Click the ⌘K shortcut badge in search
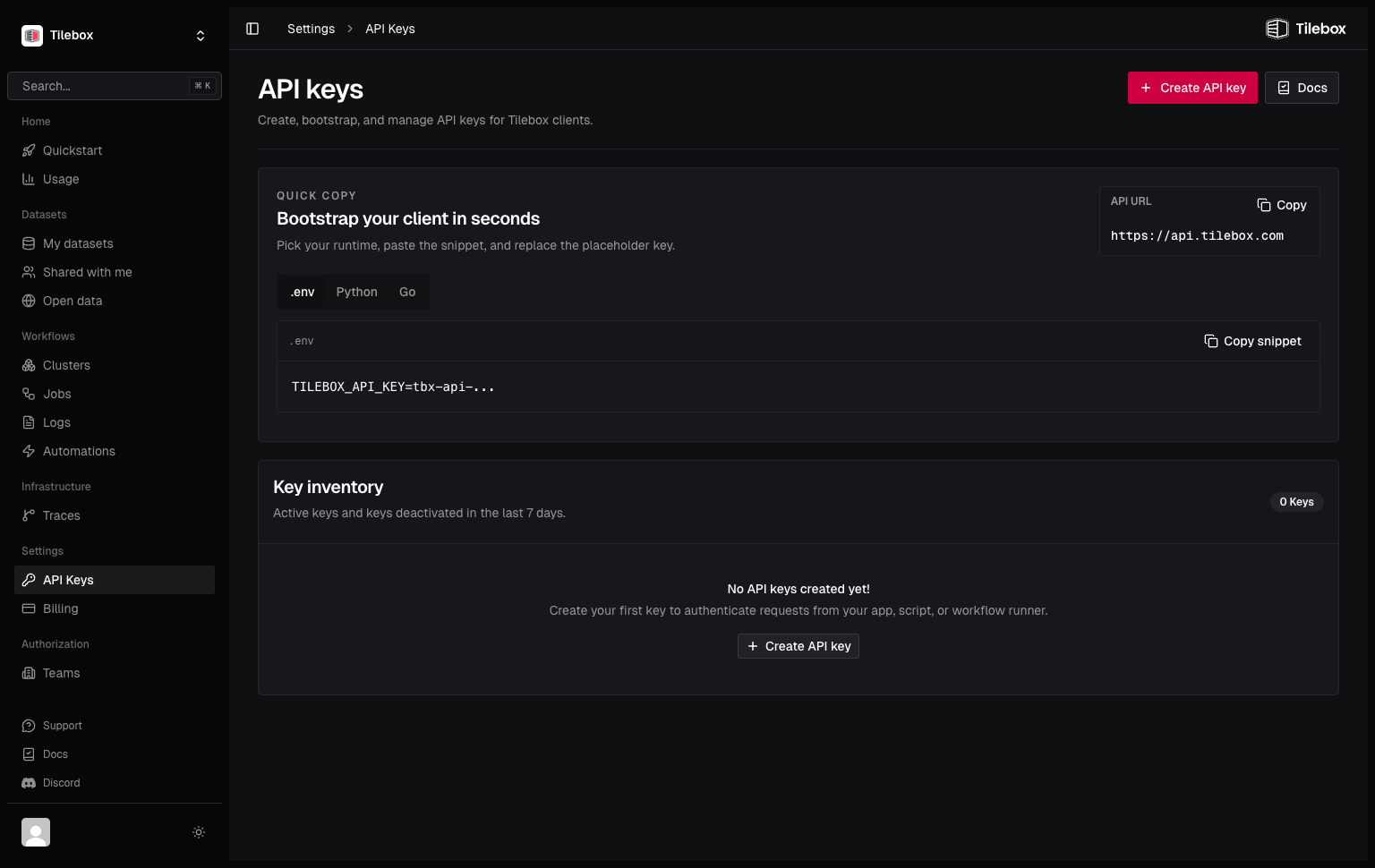This screenshot has height=868, width=1375. 203,86
